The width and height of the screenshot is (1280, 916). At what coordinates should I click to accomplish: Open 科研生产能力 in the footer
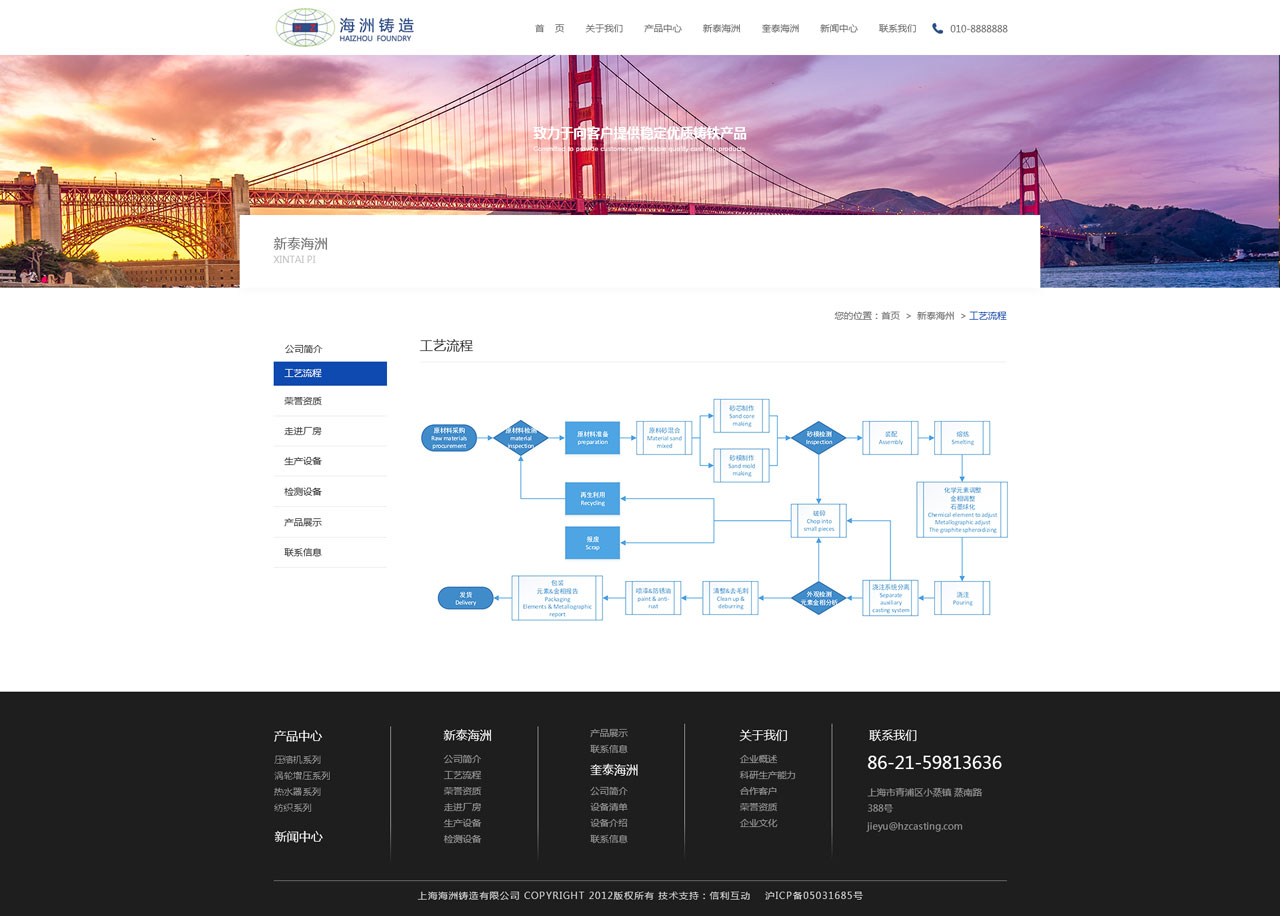click(768, 776)
